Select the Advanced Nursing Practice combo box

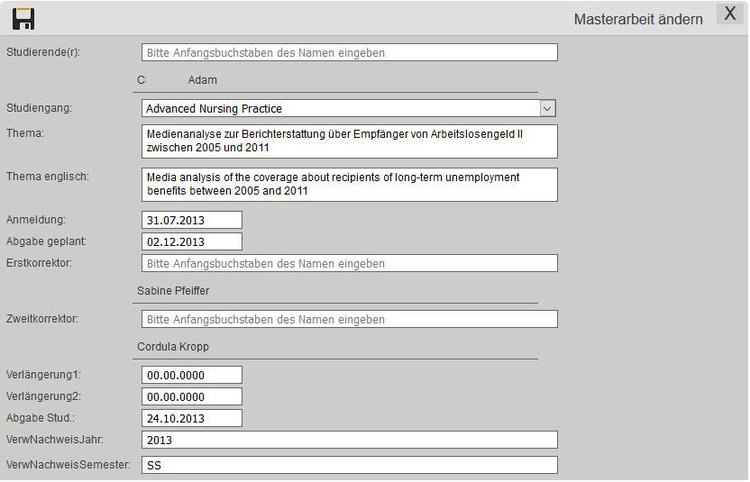point(340,108)
